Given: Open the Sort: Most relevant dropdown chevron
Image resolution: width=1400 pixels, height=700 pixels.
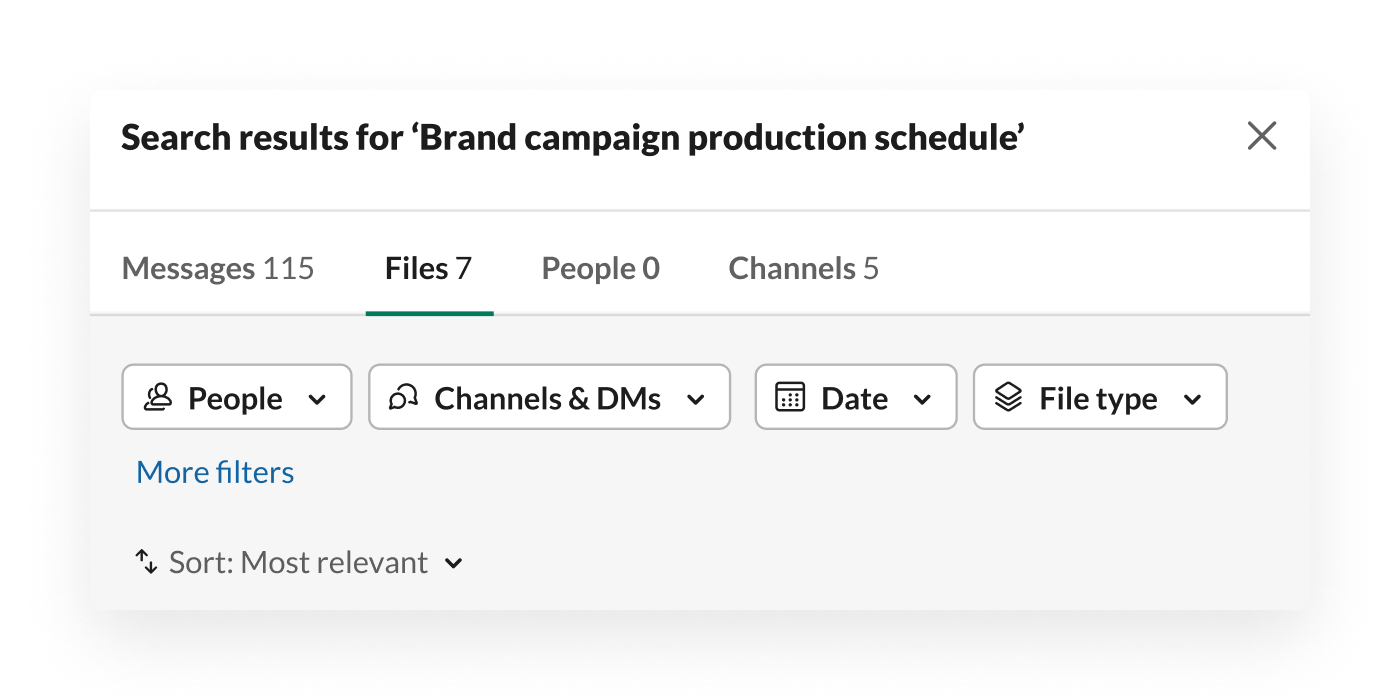Looking at the screenshot, I should [x=454, y=563].
